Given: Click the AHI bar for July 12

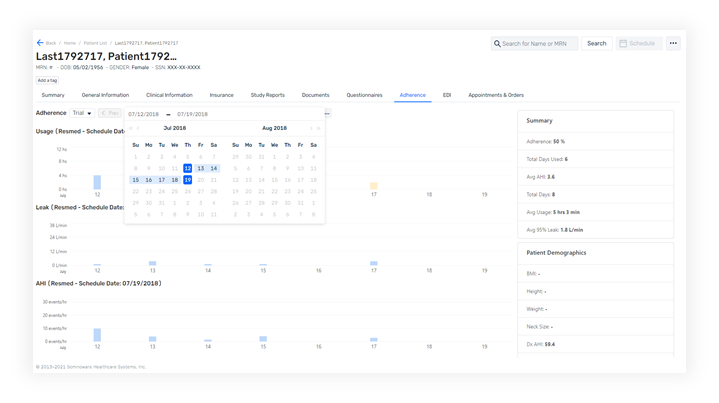Looking at the screenshot, I should click(97, 335).
